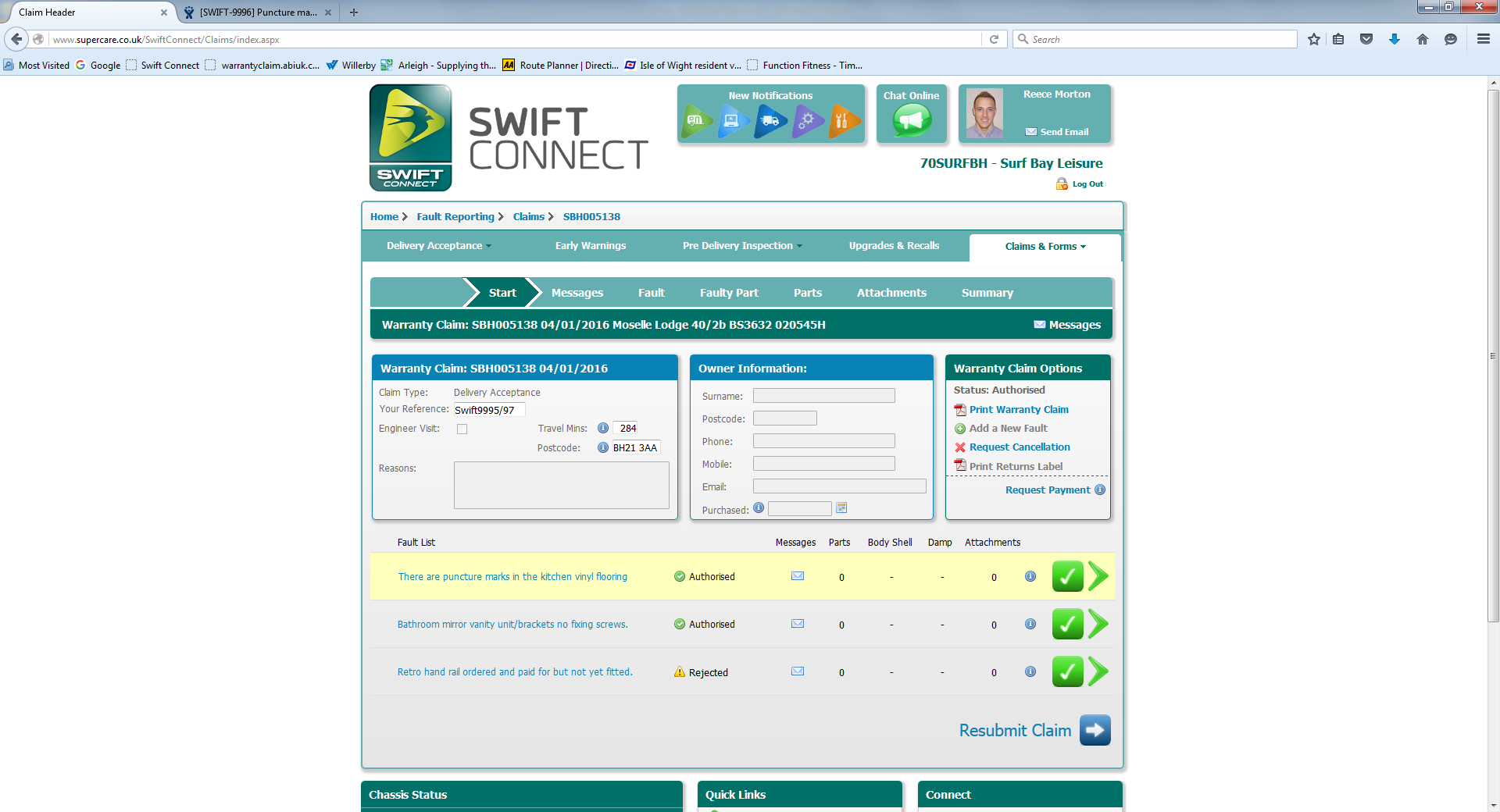The width and height of the screenshot is (1500, 812).
Task: Switch to the Attachments step
Action: [891, 293]
